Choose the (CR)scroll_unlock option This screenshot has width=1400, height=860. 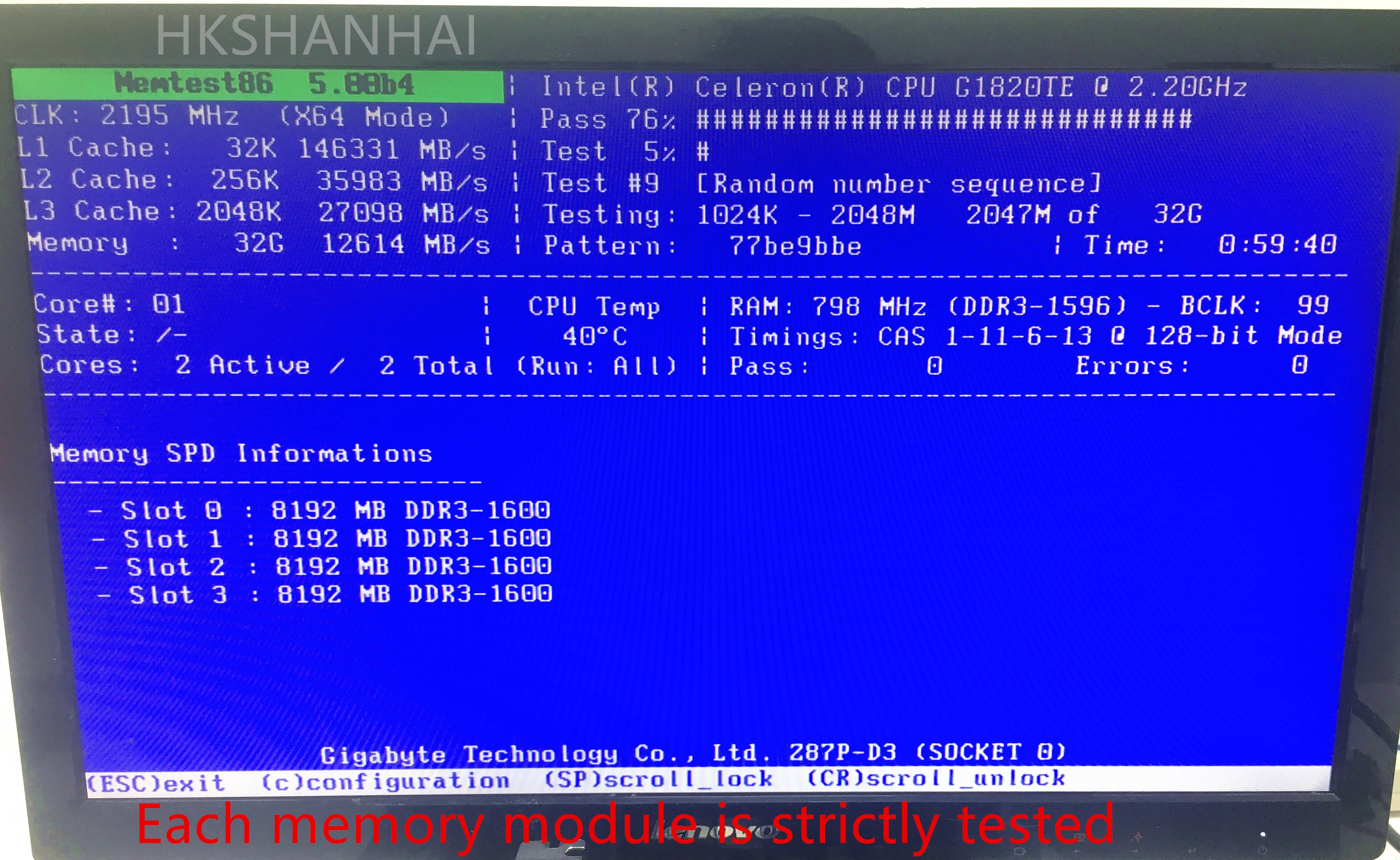(936, 778)
